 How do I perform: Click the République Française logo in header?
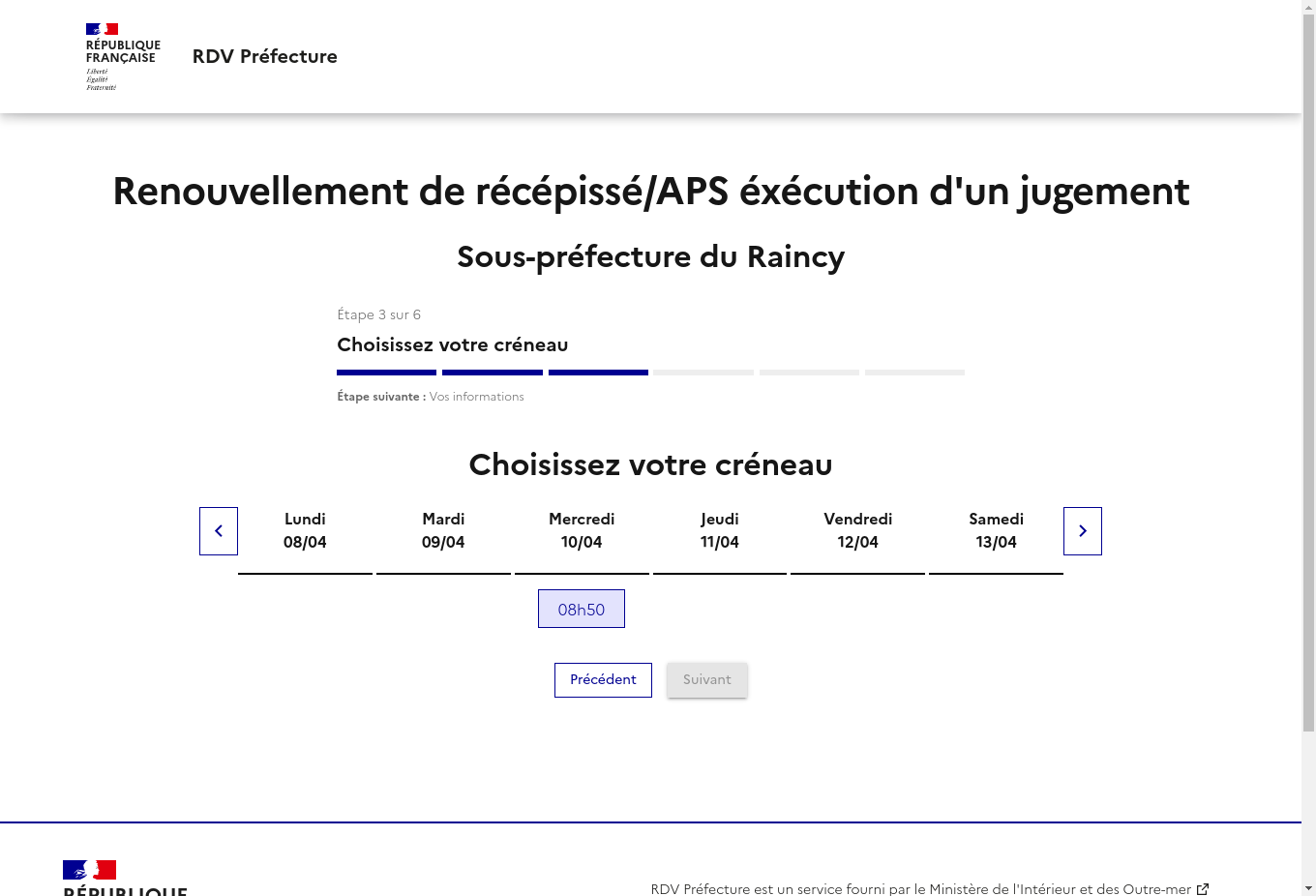[123, 57]
